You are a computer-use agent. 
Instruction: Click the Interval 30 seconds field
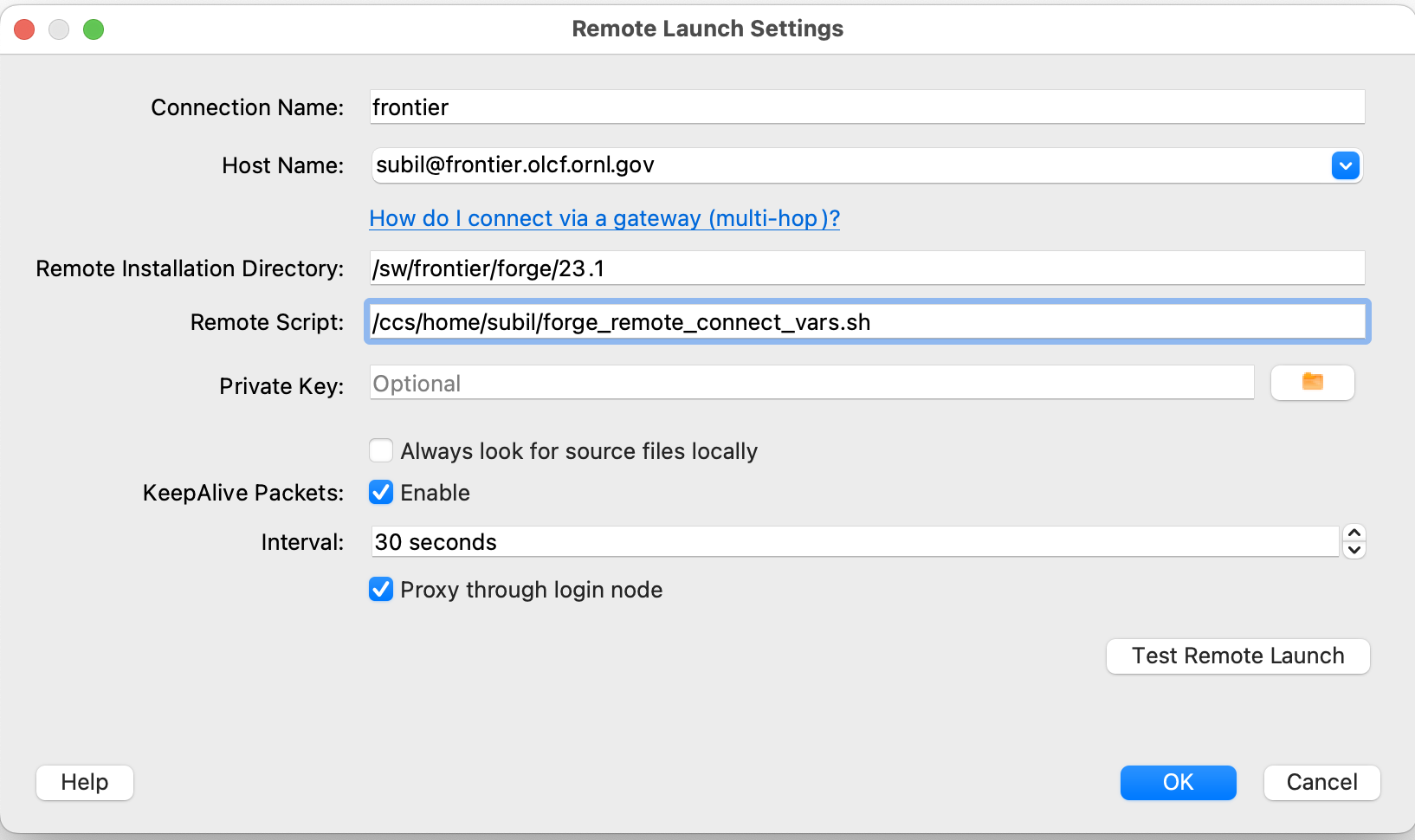point(854,542)
